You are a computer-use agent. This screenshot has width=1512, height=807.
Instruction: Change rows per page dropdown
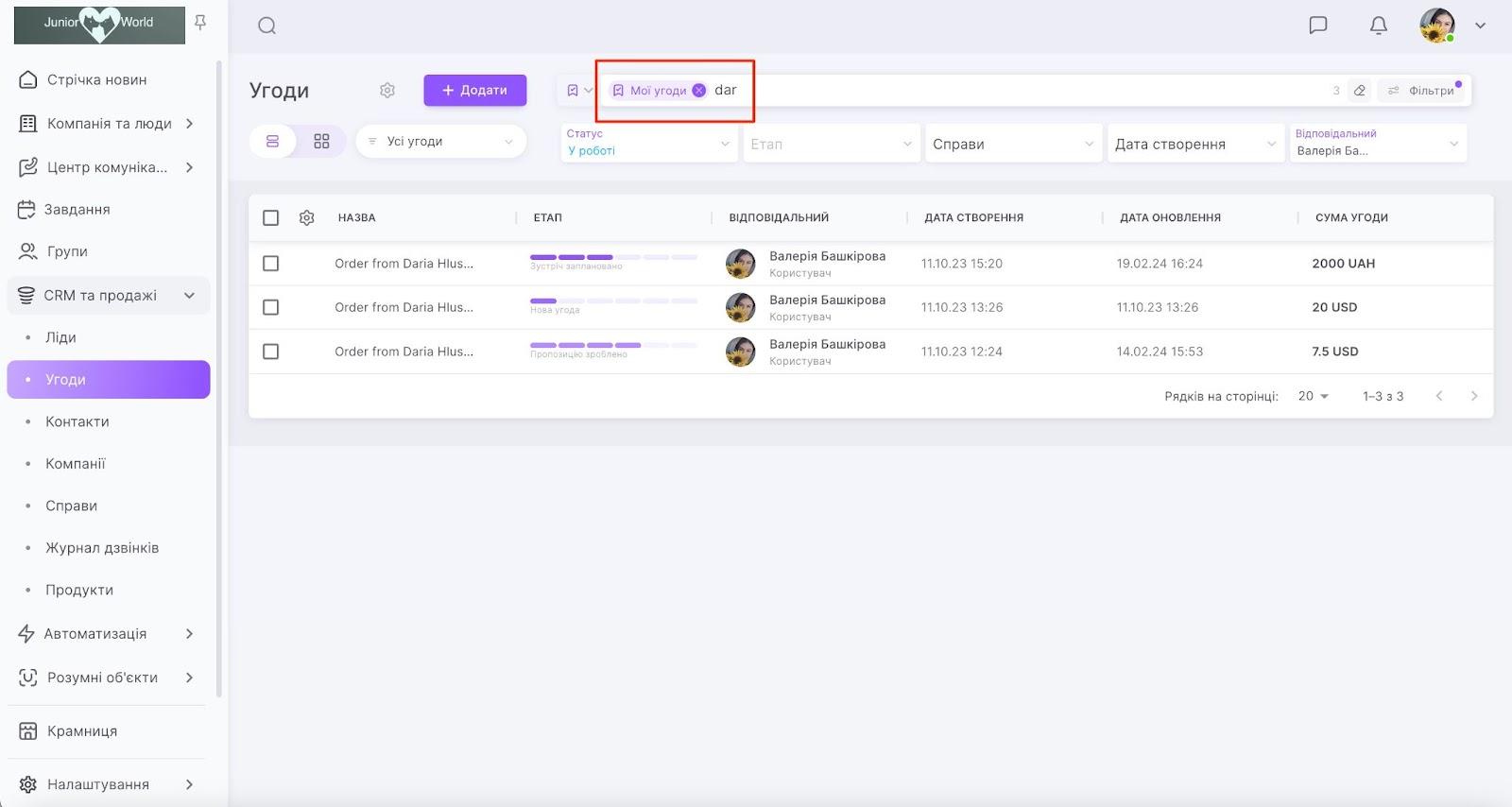[x=1313, y=397]
